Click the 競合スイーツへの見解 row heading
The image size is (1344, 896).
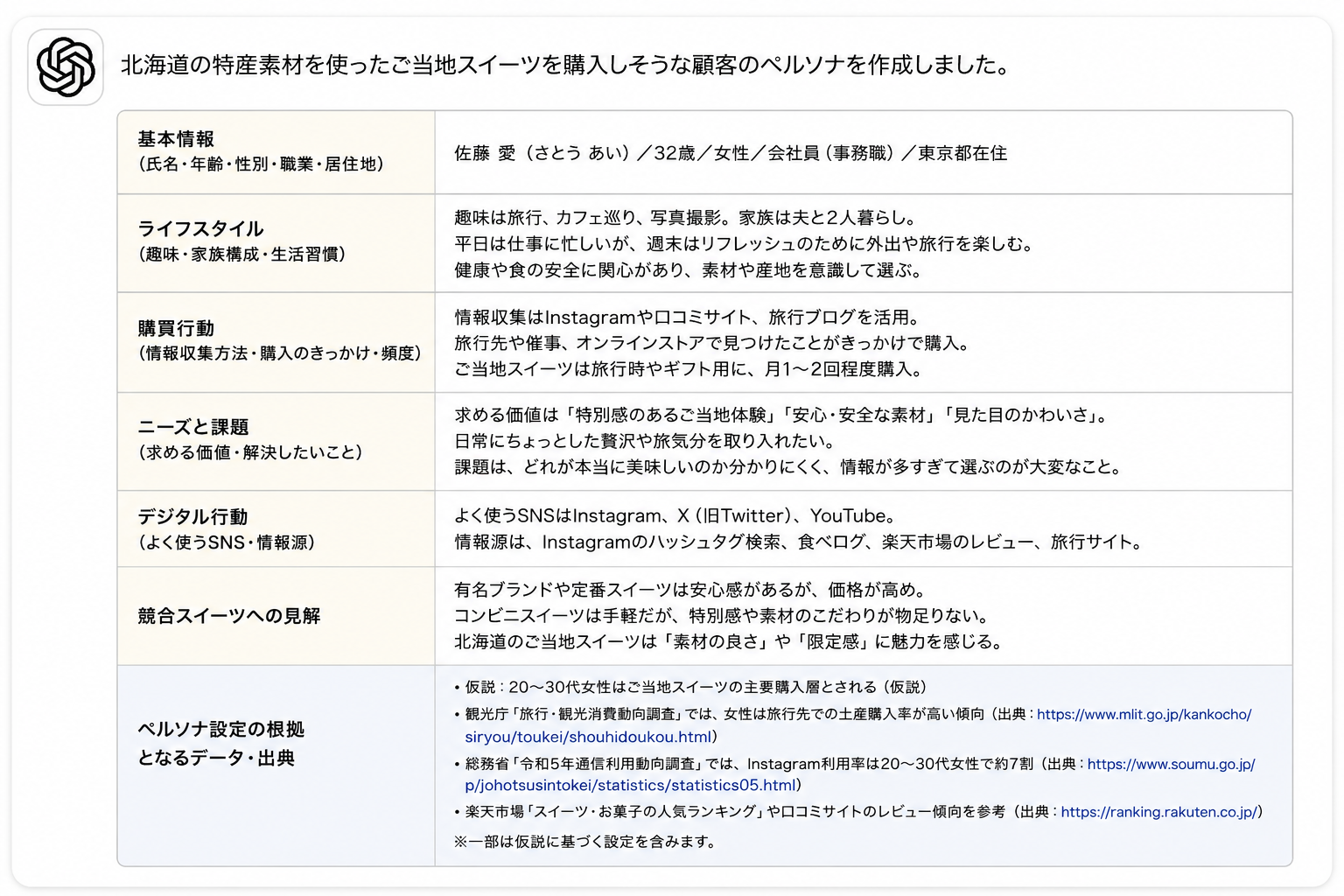[x=229, y=616]
